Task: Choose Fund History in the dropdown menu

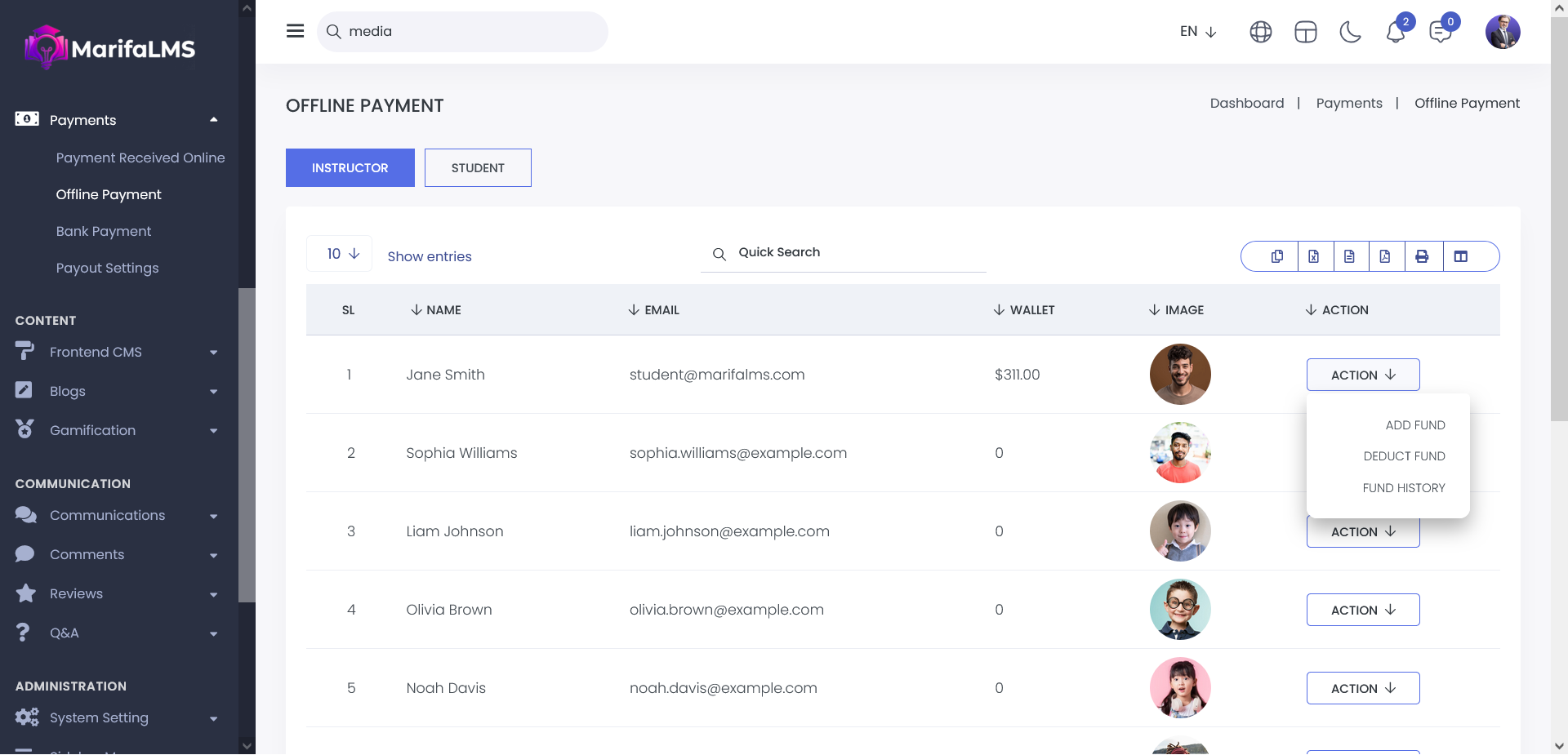Action: coord(1403,488)
